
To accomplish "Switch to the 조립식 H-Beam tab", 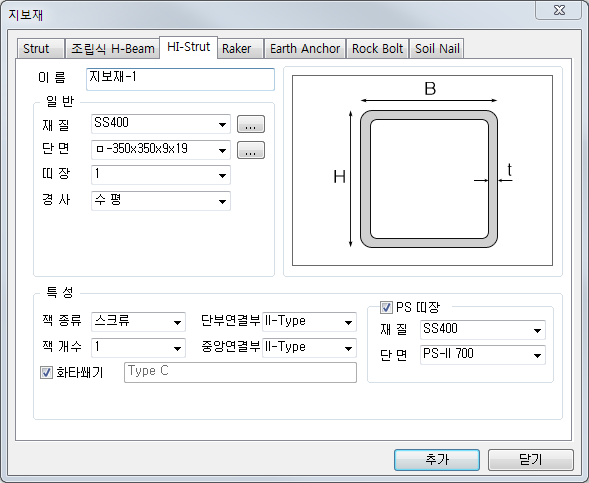I will [113, 48].
